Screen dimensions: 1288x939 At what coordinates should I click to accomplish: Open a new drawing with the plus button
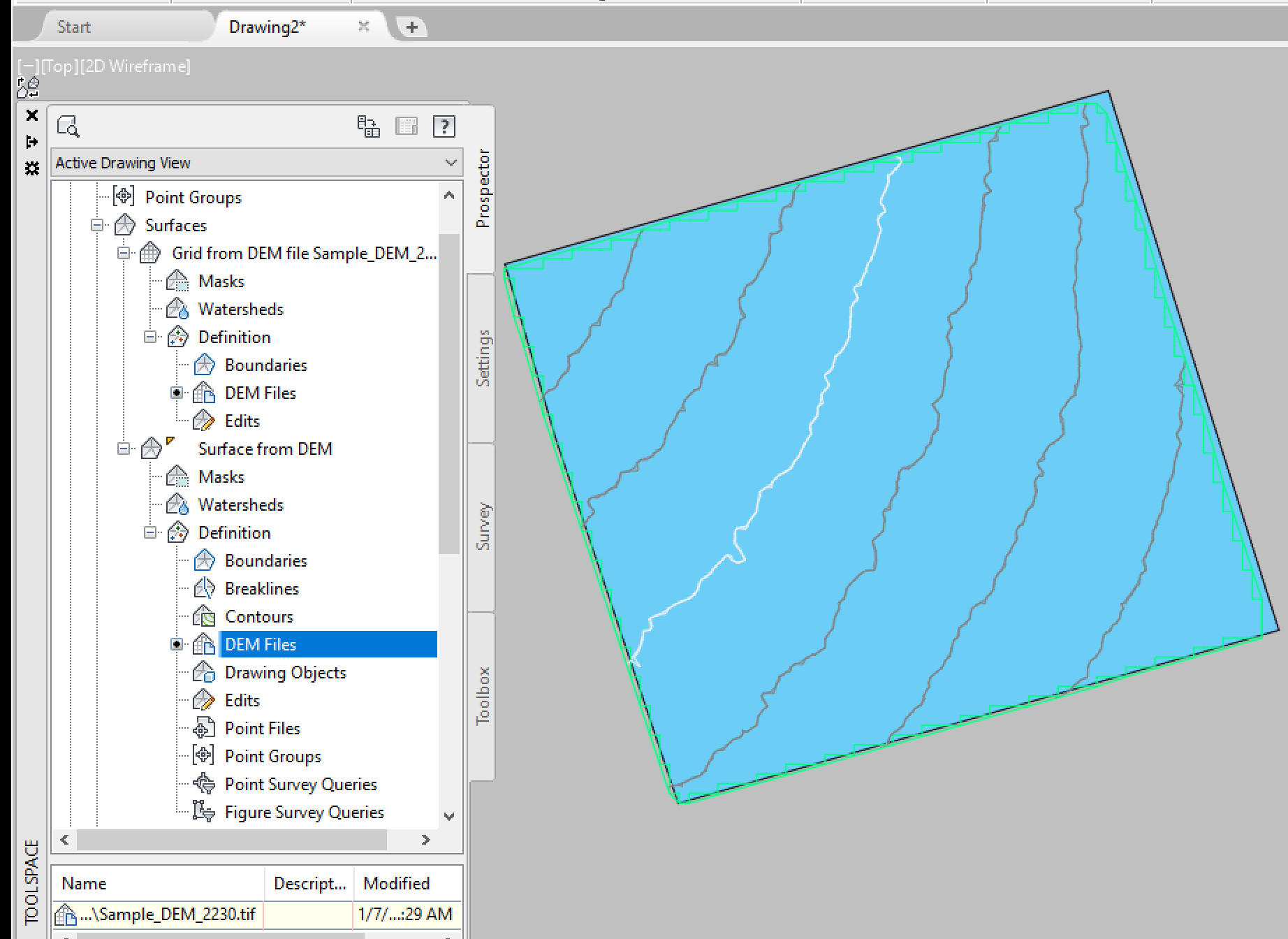[x=412, y=27]
